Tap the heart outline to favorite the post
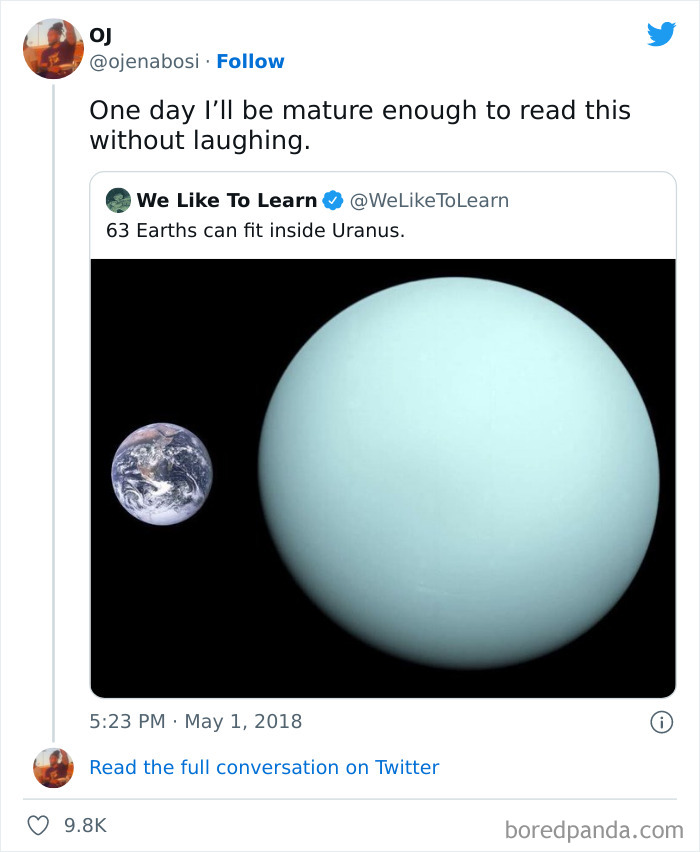 point(38,823)
